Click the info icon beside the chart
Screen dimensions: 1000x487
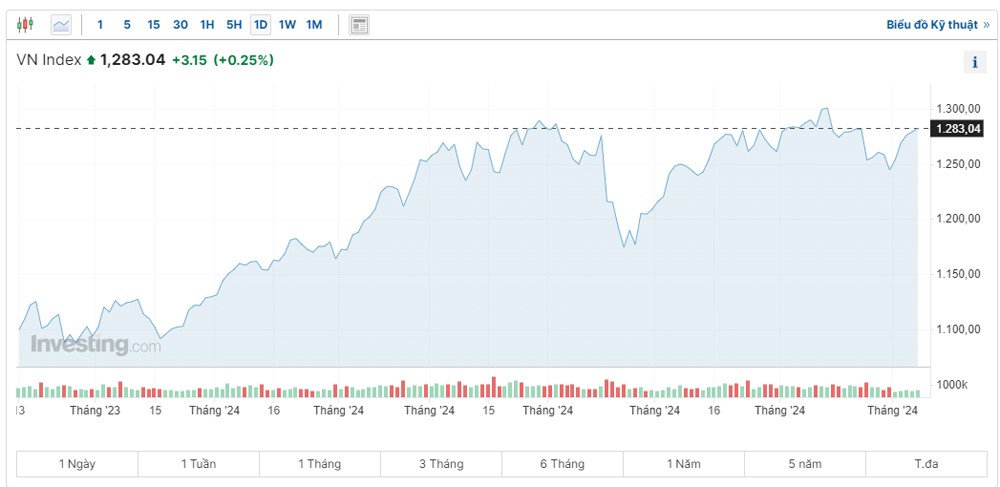click(x=975, y=62)
